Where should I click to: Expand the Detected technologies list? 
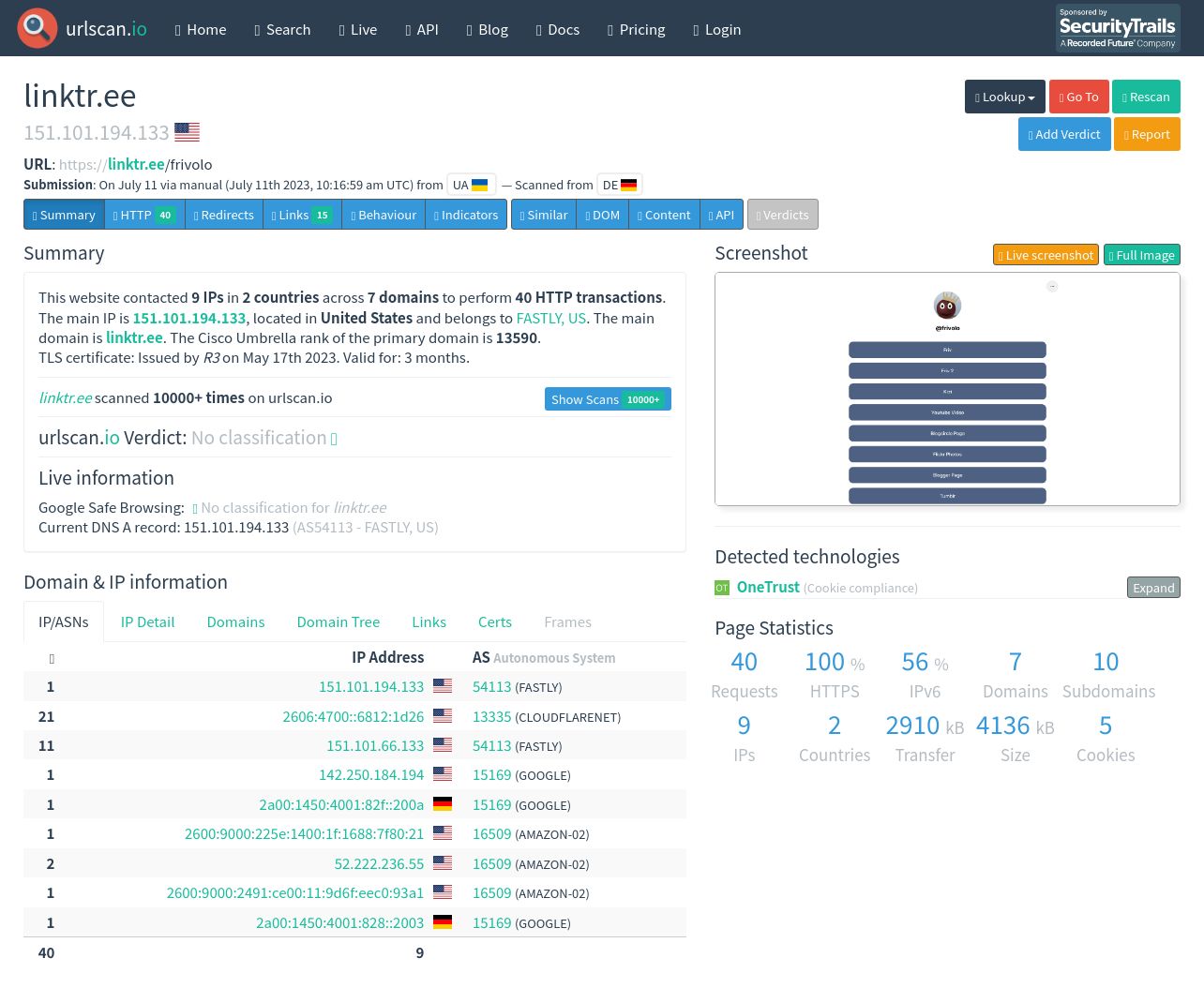(1153, 588)
